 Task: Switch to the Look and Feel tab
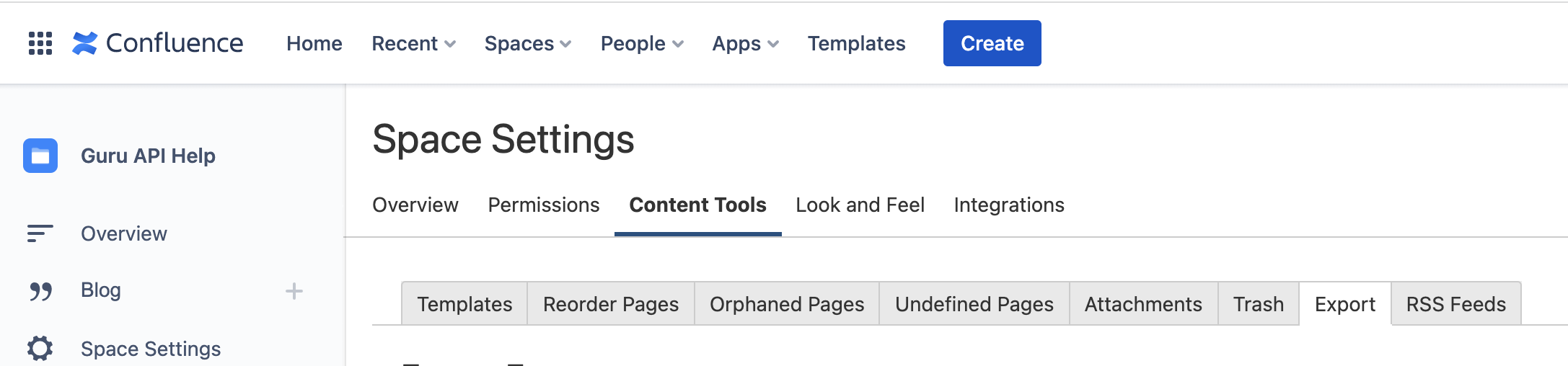860,205
